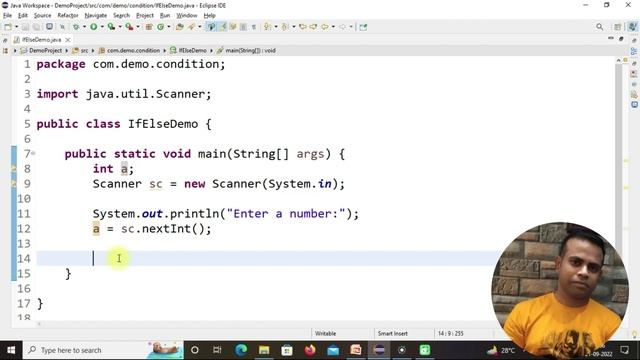Go to Previous Annotation icon
This screenshot has height=360, width=640.
285,27
